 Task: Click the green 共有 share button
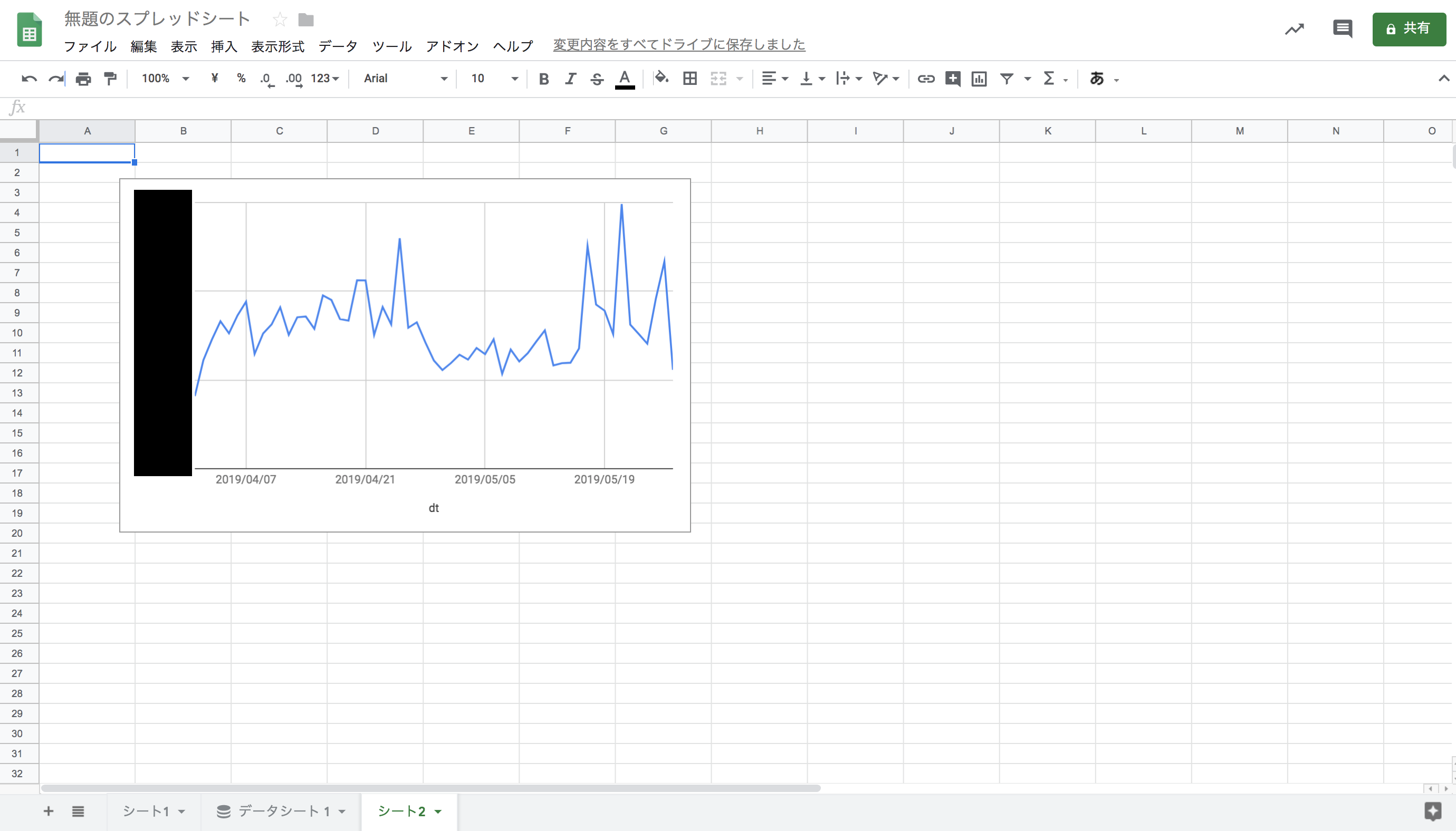1409,28
